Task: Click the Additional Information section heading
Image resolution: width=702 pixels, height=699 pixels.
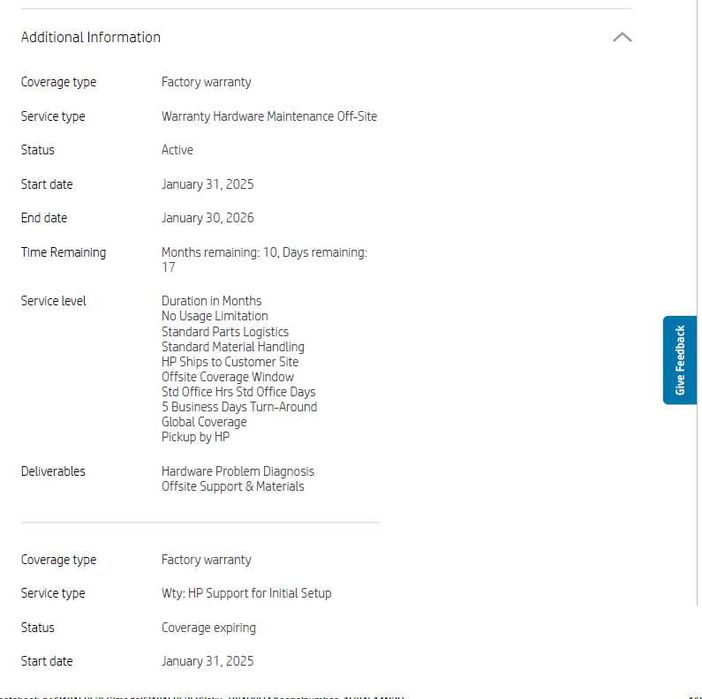Action: [x=91, y=37]
